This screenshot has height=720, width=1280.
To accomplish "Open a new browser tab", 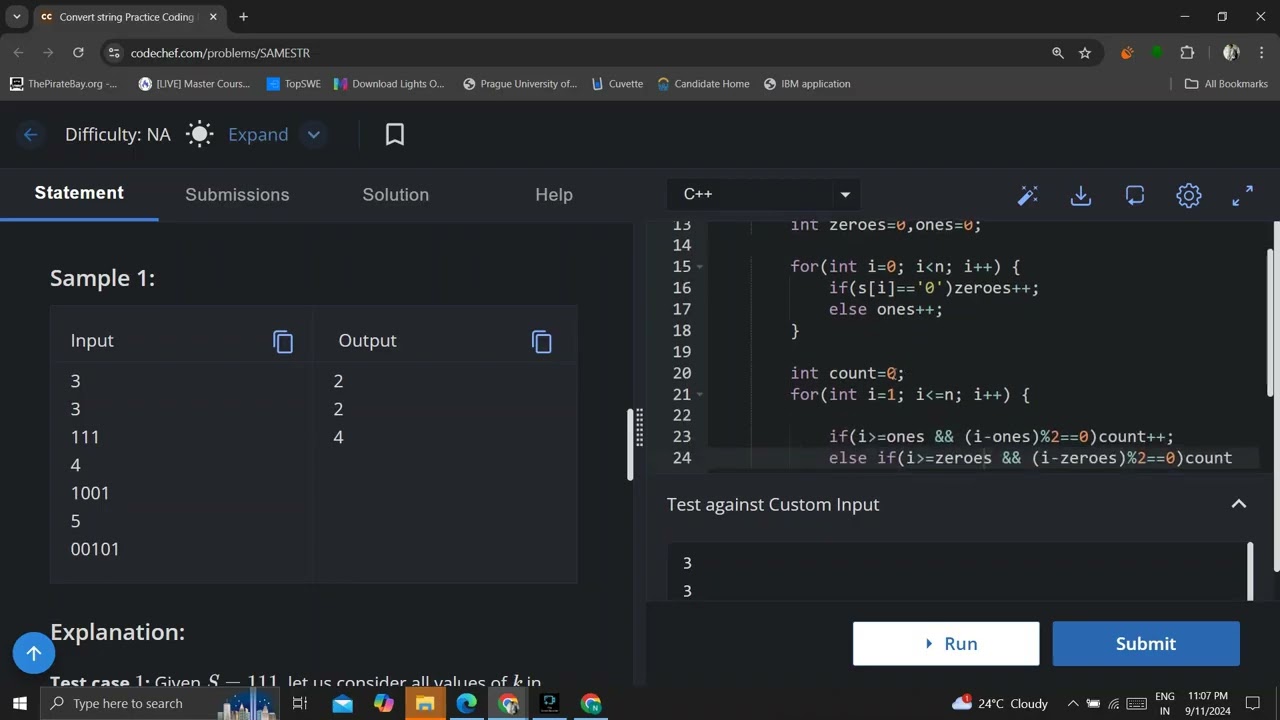I will [243, 17].
